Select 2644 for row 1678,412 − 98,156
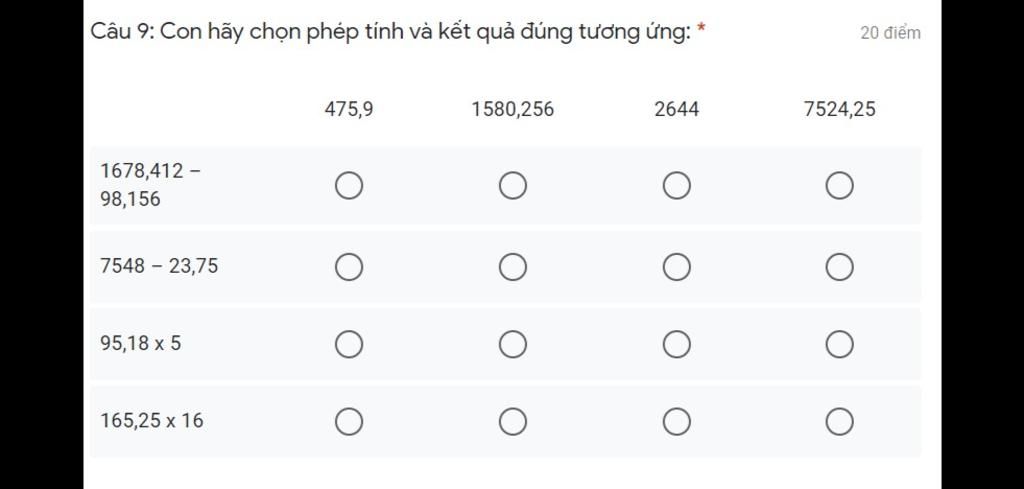Image resolution: width=1024 pixels, height=489 pixels. point(677,185)
